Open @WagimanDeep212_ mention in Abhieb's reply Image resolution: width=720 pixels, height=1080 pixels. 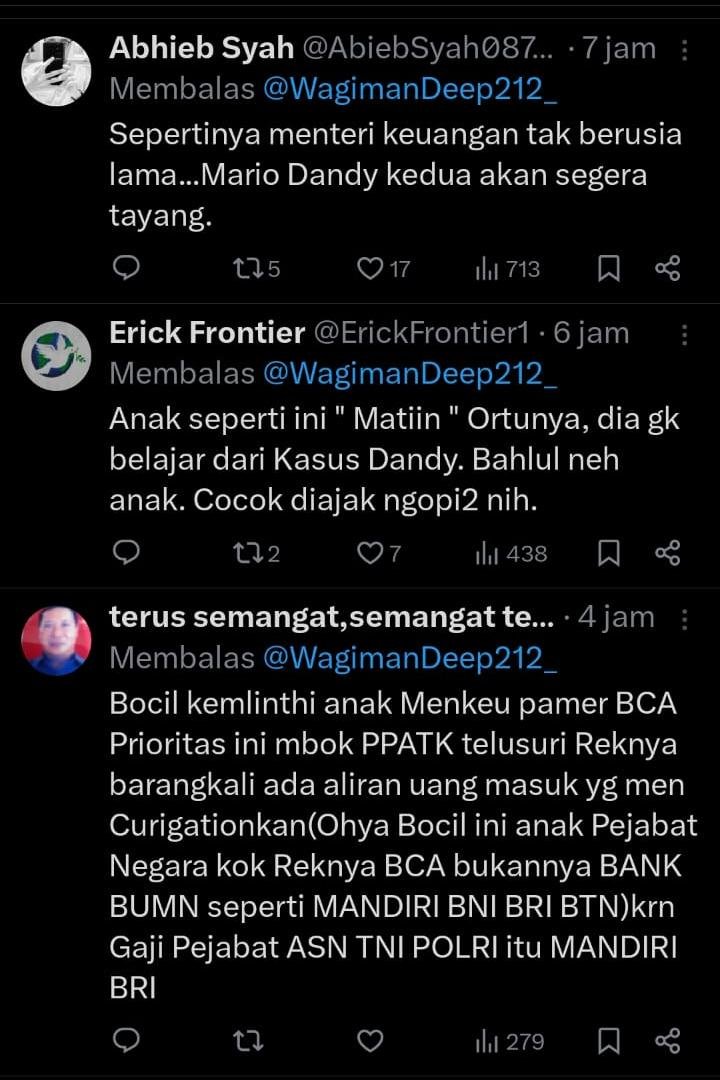pyautogui.click(x=410, y=89)
